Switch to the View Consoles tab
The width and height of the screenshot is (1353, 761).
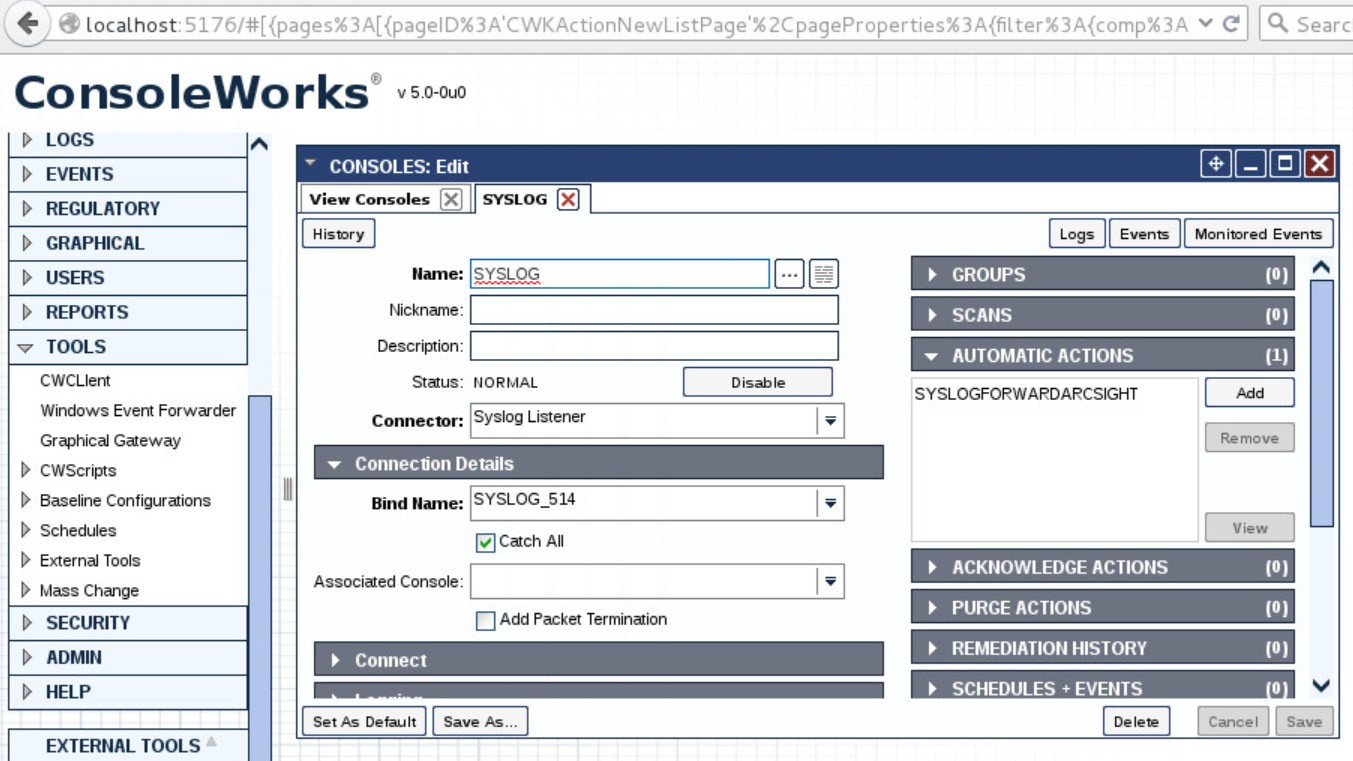369,199
